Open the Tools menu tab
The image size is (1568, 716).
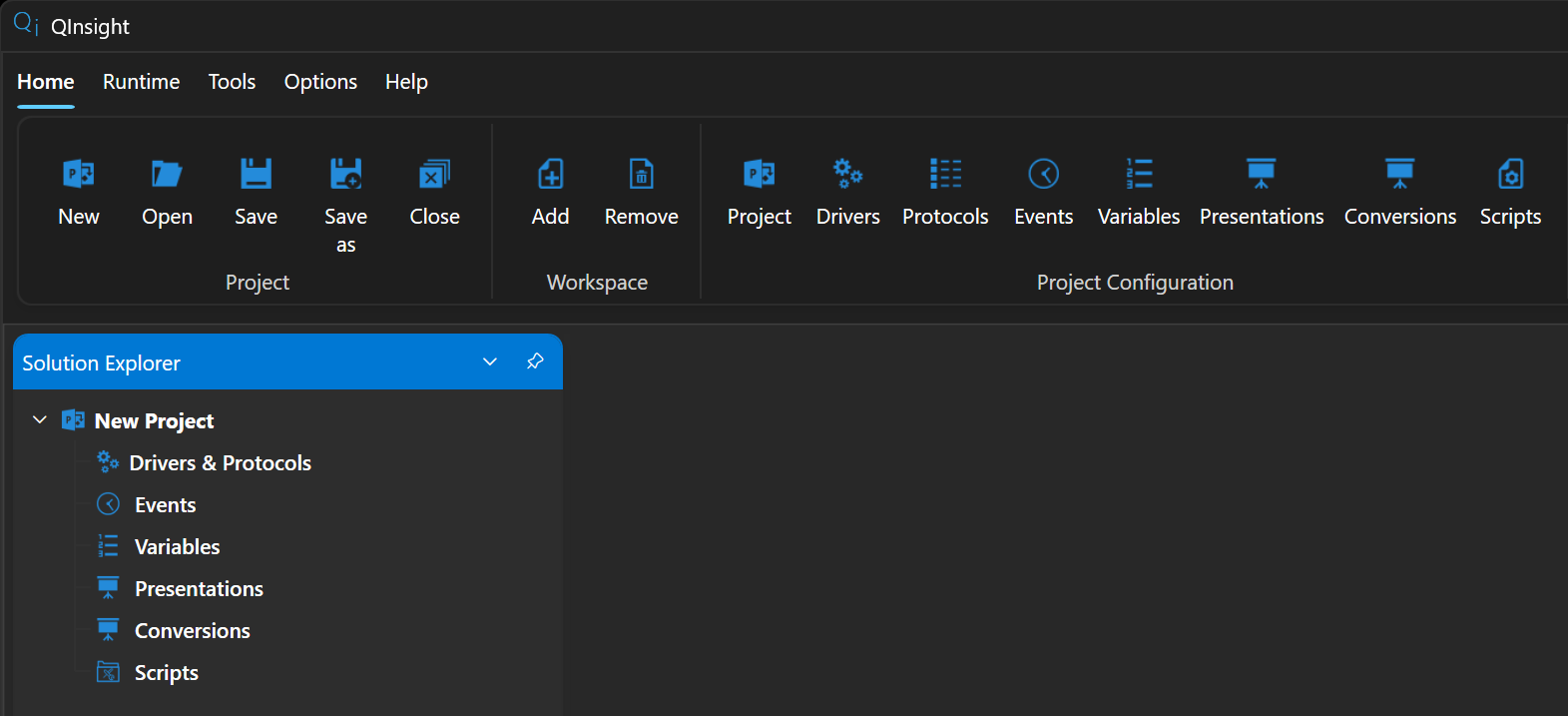(232, 82)
